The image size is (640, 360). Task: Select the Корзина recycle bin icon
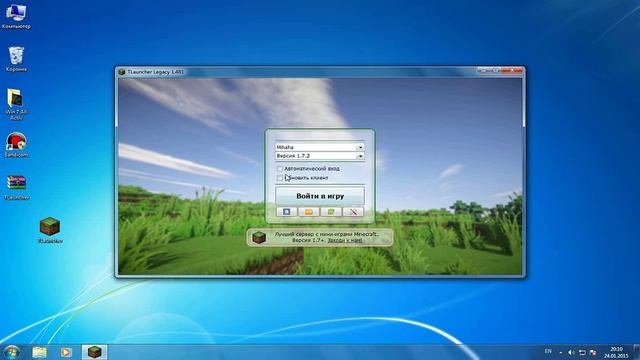tap(16, 59)
